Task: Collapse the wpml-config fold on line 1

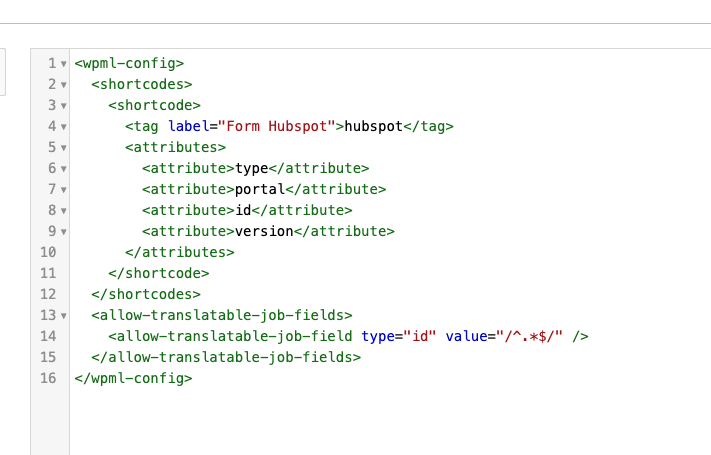Action: tap(63, 64)
